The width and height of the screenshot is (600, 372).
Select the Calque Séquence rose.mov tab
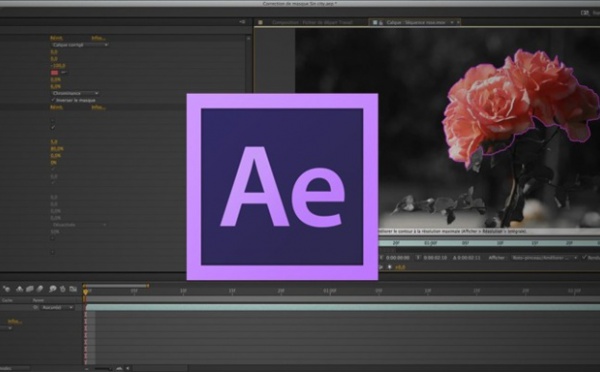pyautogui.click(x=416, y=23)
